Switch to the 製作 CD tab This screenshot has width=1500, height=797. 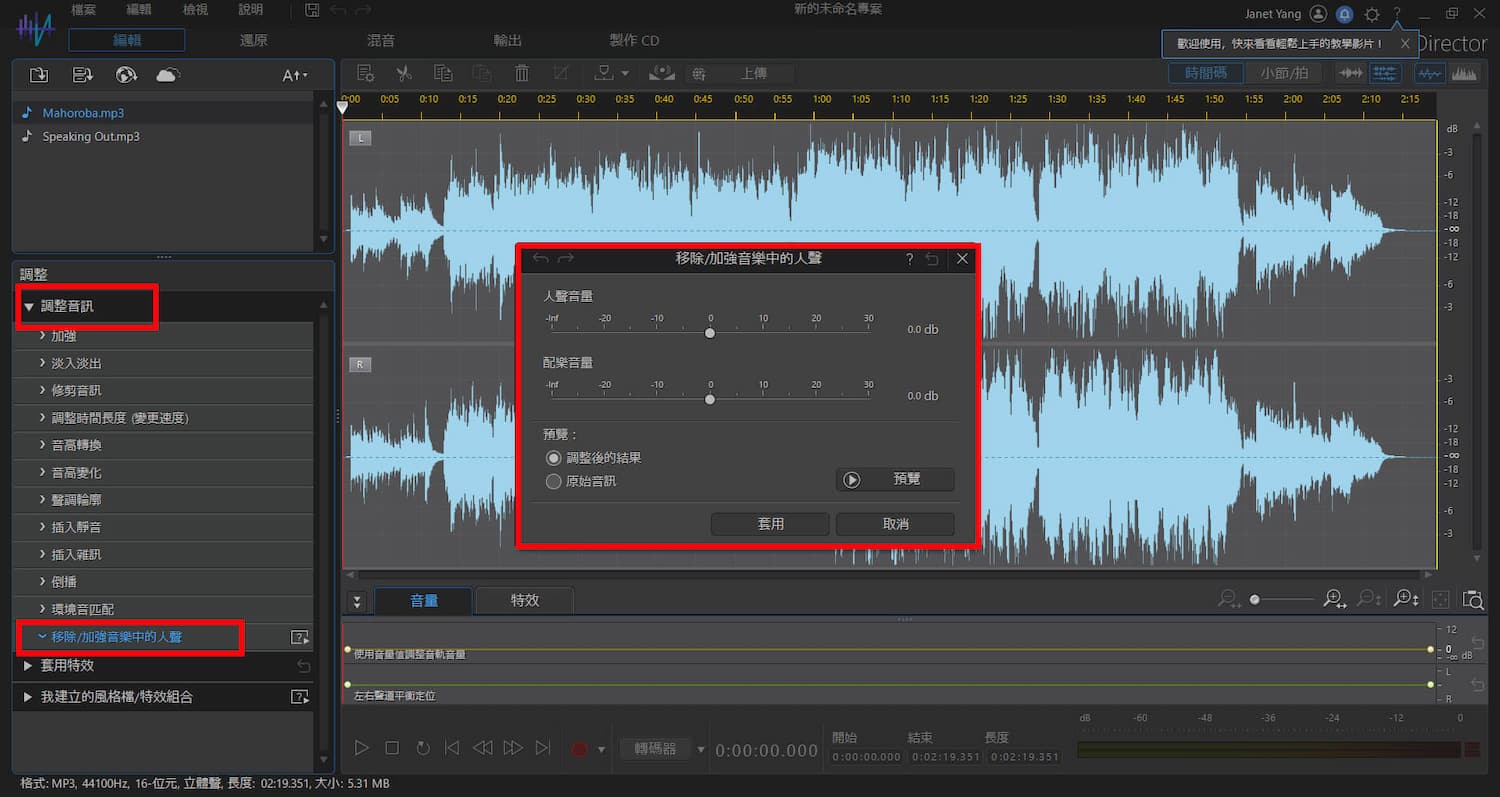634,40
